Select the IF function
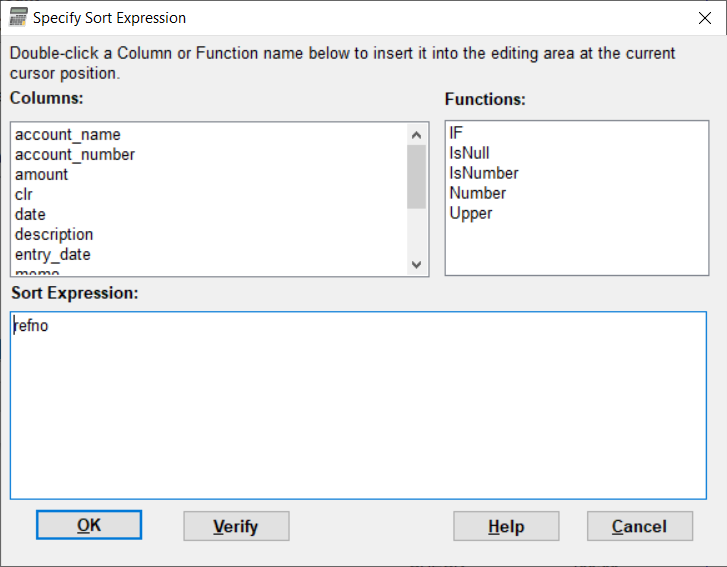 (457, 133)
